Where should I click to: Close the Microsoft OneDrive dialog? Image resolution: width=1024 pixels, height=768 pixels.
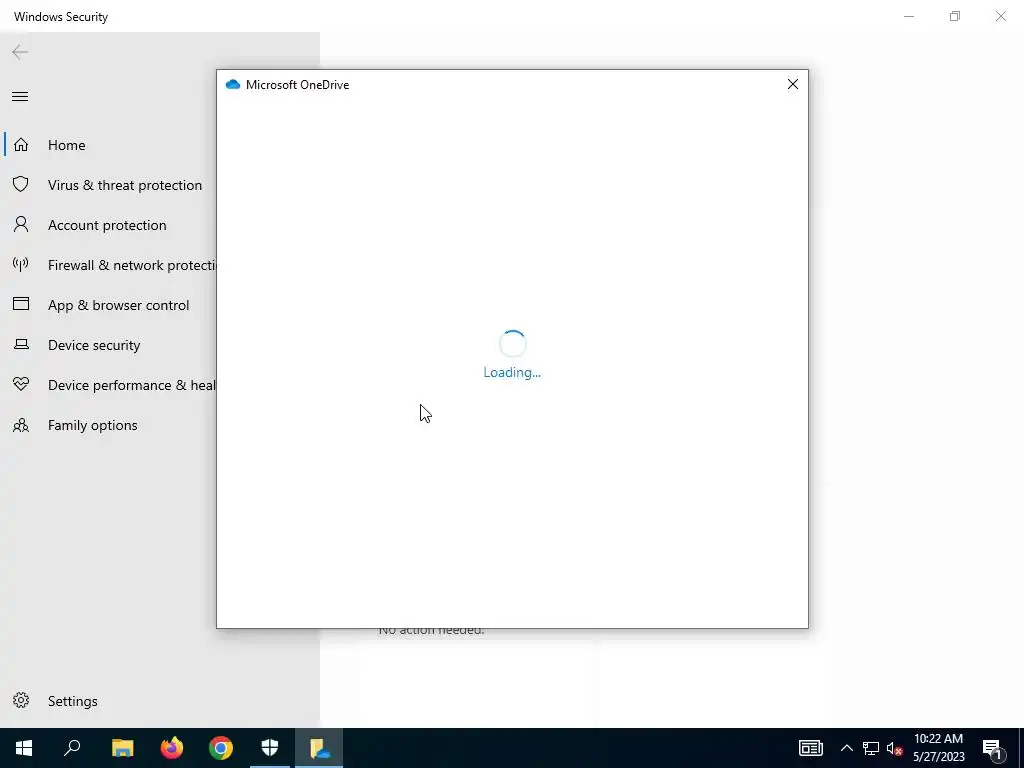point(792,84)
